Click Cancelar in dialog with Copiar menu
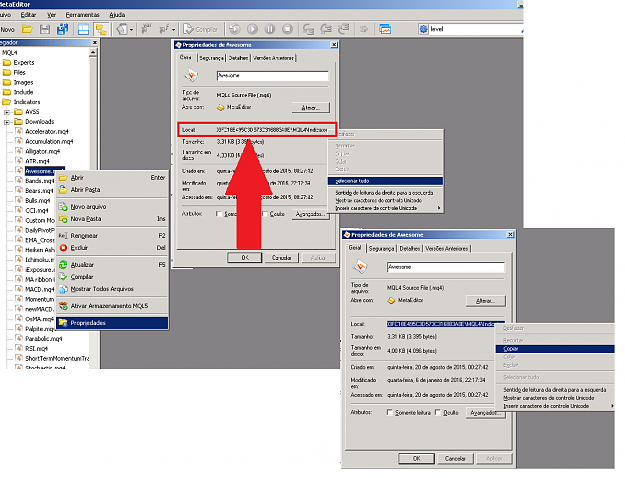 click(x=455, y=458)
